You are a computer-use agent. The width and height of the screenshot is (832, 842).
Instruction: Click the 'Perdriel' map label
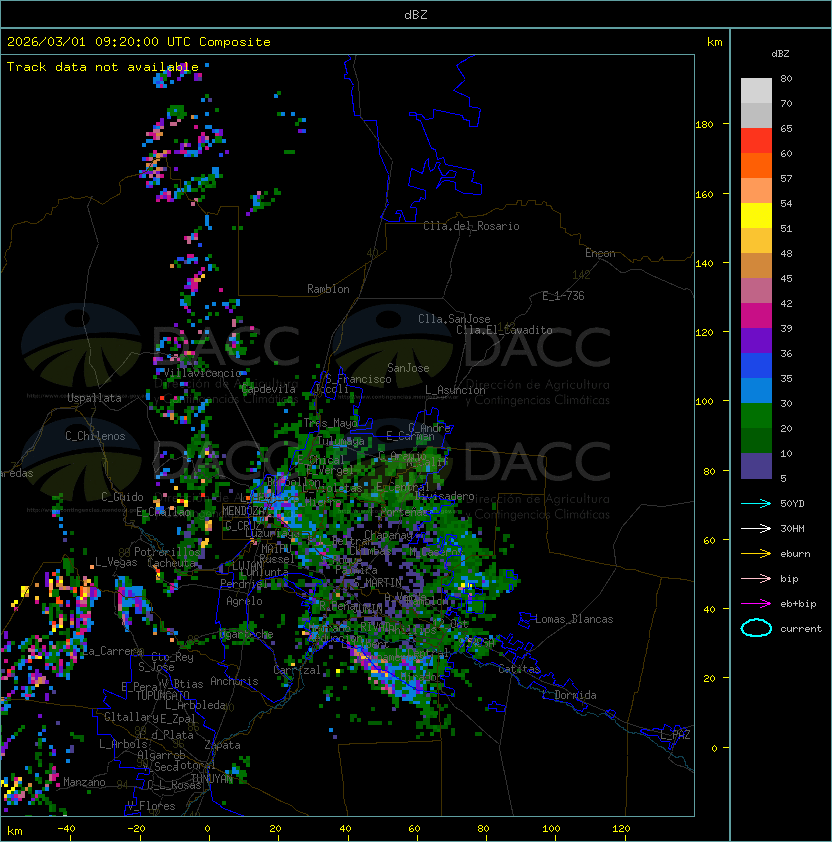[x=243, y=583]
